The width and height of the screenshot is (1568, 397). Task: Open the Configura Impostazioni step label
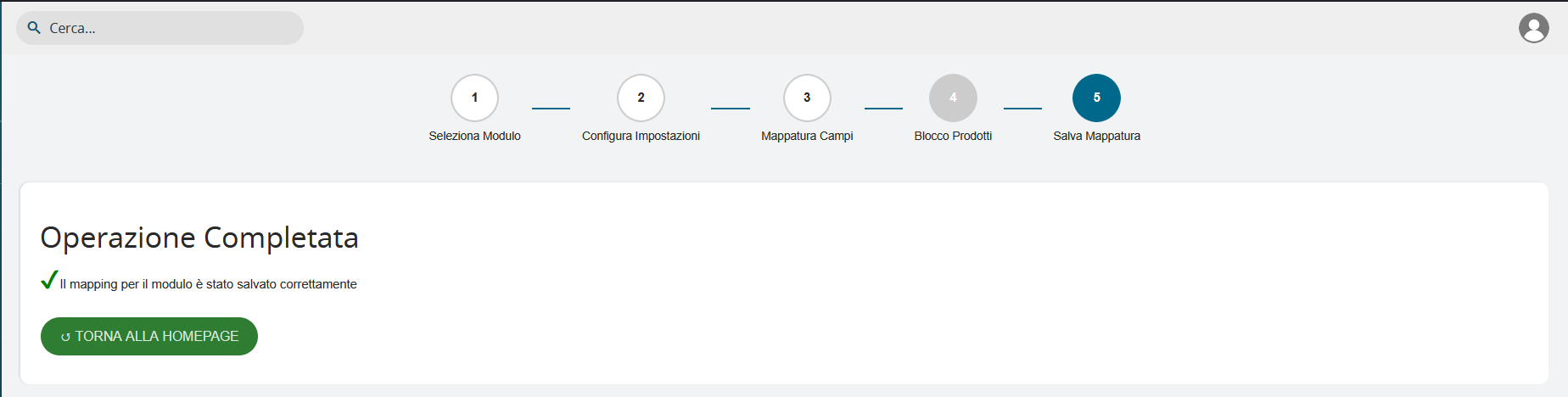coord(641,136)
